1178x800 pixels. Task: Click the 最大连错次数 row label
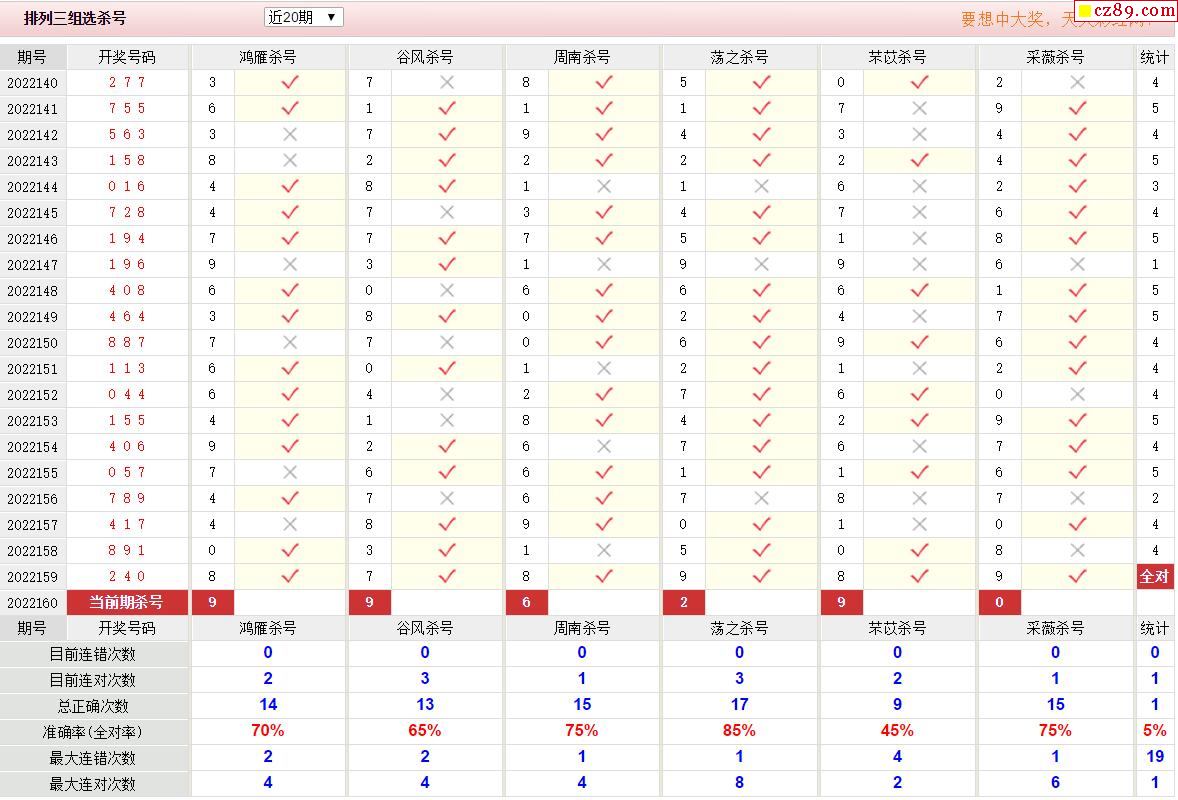pos(92,759)
